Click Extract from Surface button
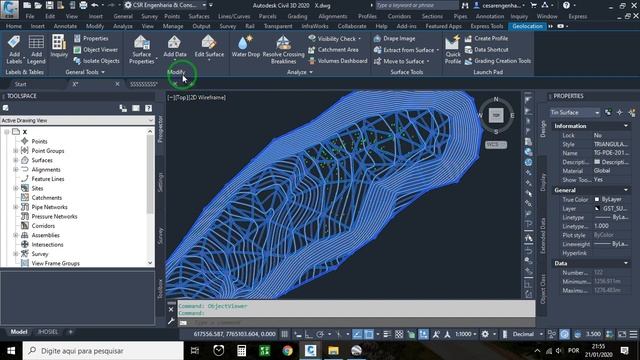Screen dimensions: 640x360 (x=406, y=50)
